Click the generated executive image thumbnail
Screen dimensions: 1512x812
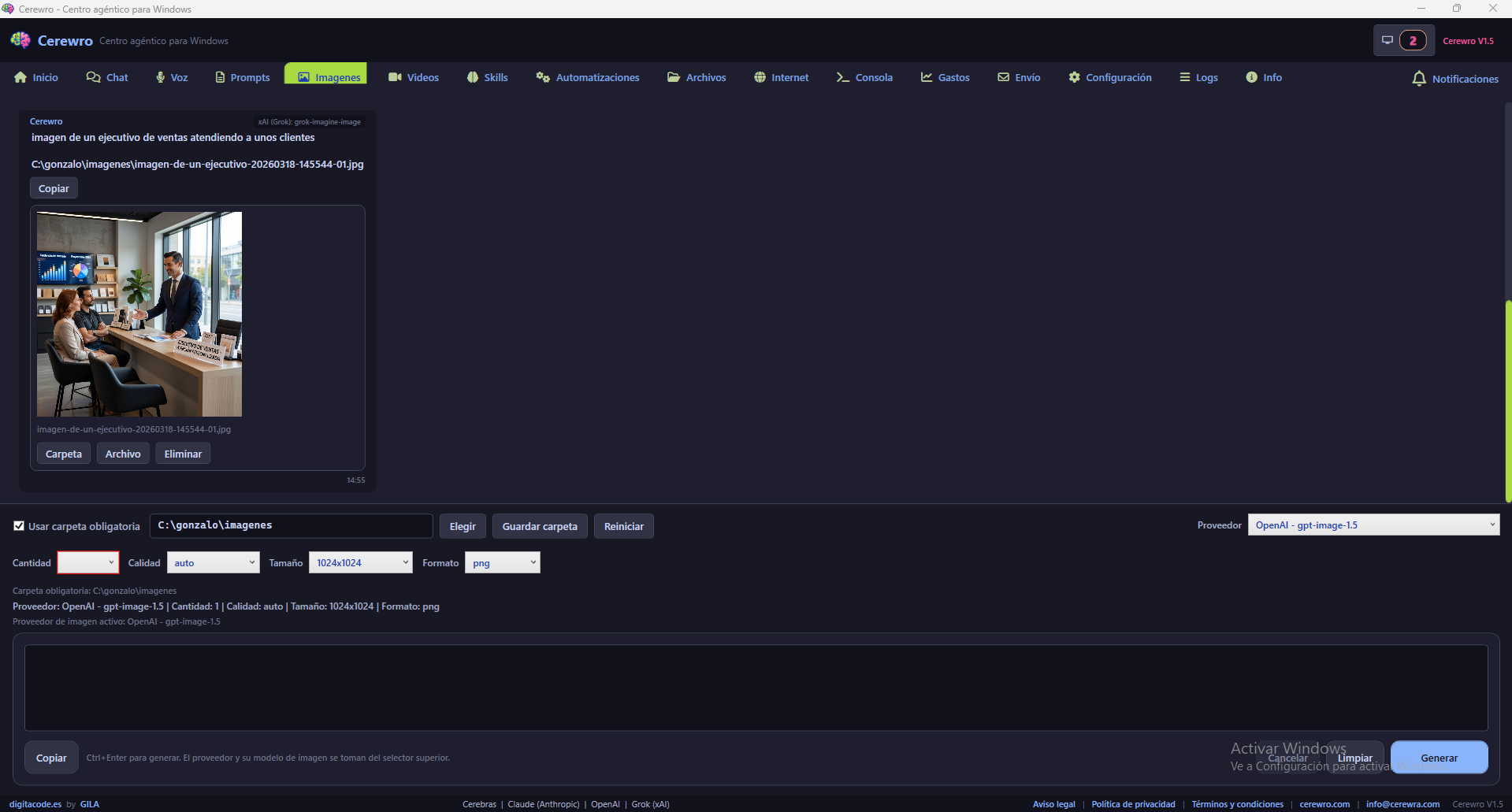coord(139,313)
